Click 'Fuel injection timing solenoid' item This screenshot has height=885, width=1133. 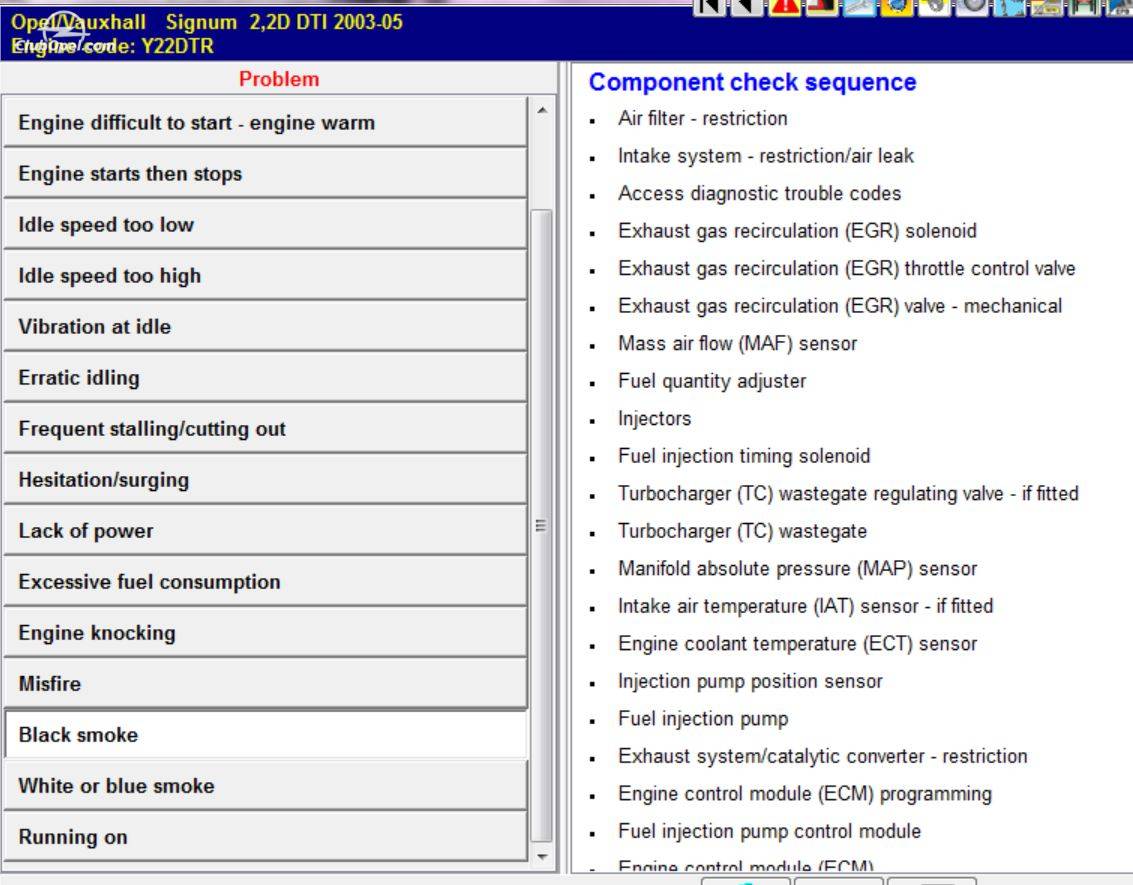(744, 457)
